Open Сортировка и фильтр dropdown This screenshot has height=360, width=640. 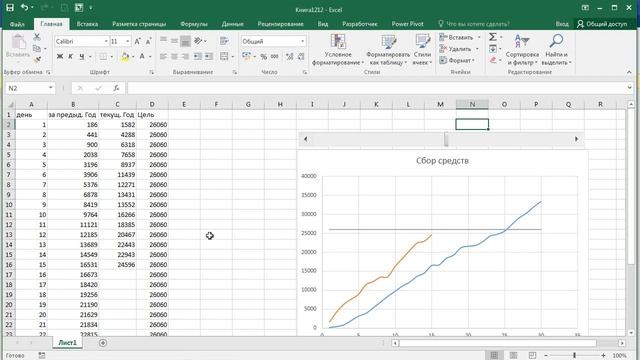522,50
